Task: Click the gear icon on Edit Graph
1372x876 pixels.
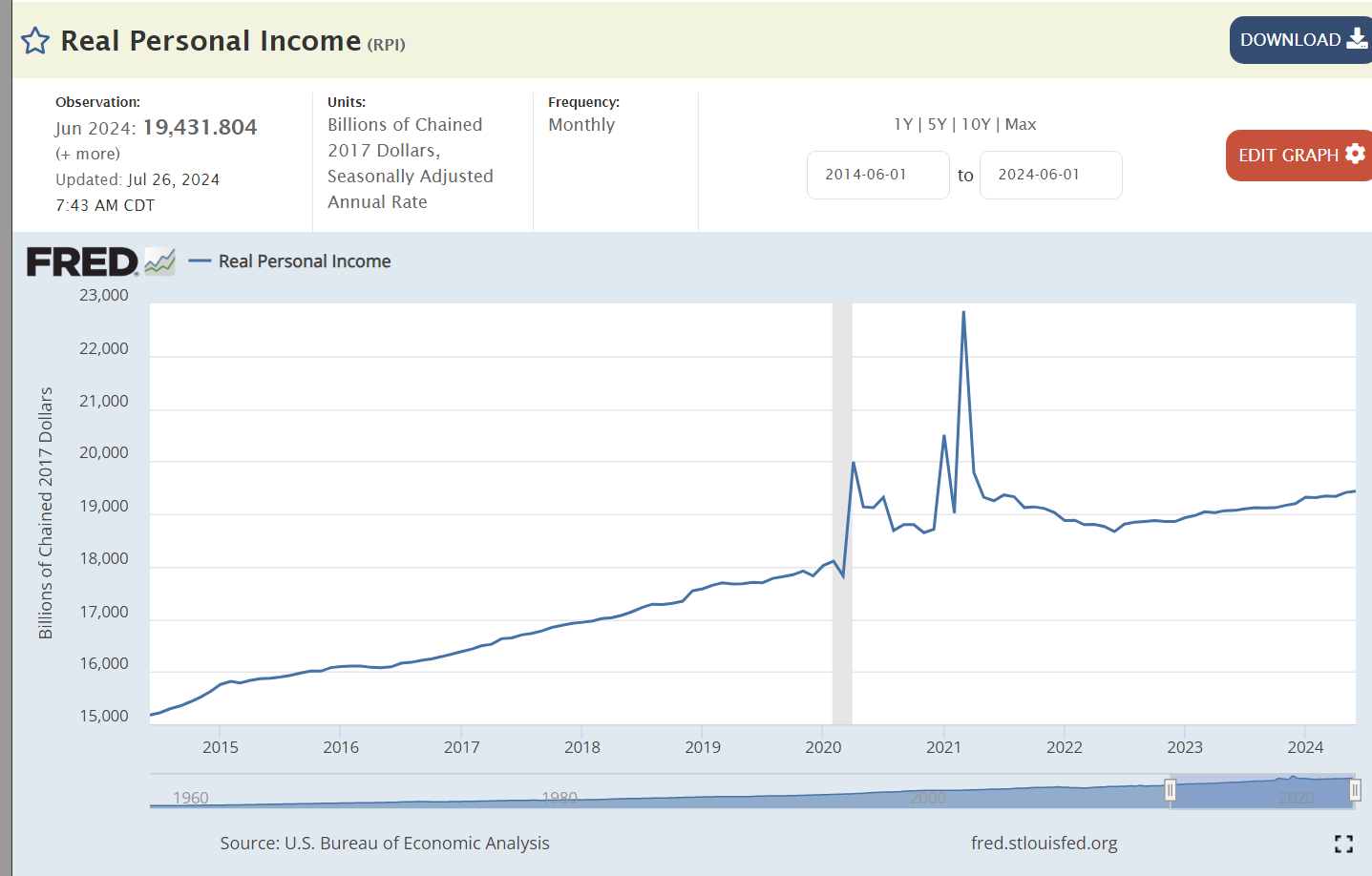Action: point(1355,154)
